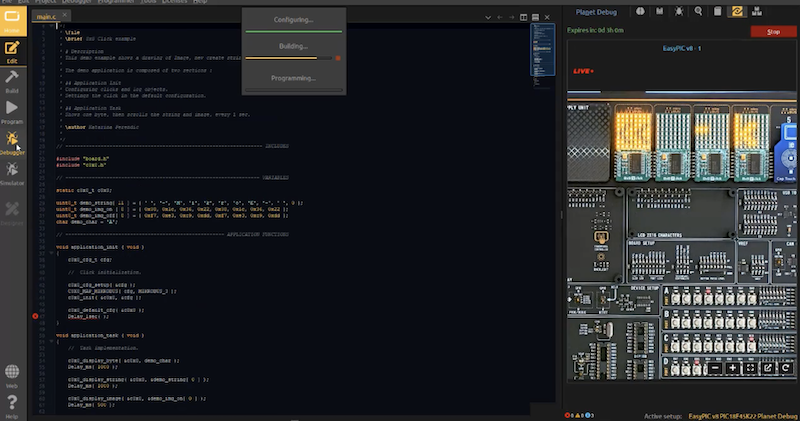Click the document page icon in right toolbar

click(x=717, y=11)
